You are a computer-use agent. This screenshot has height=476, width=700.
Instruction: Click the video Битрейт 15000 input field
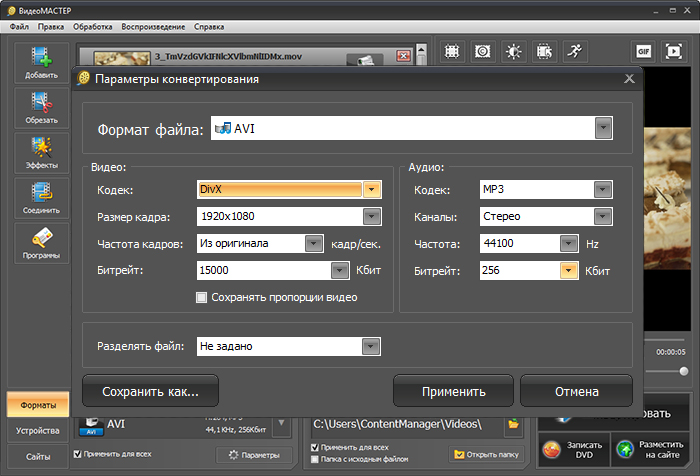click(264, 271)
